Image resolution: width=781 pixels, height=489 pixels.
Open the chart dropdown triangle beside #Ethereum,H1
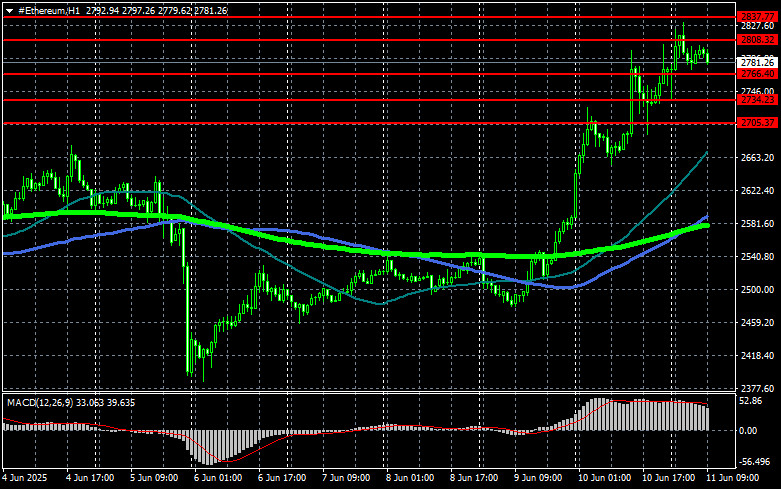[9, 10]
